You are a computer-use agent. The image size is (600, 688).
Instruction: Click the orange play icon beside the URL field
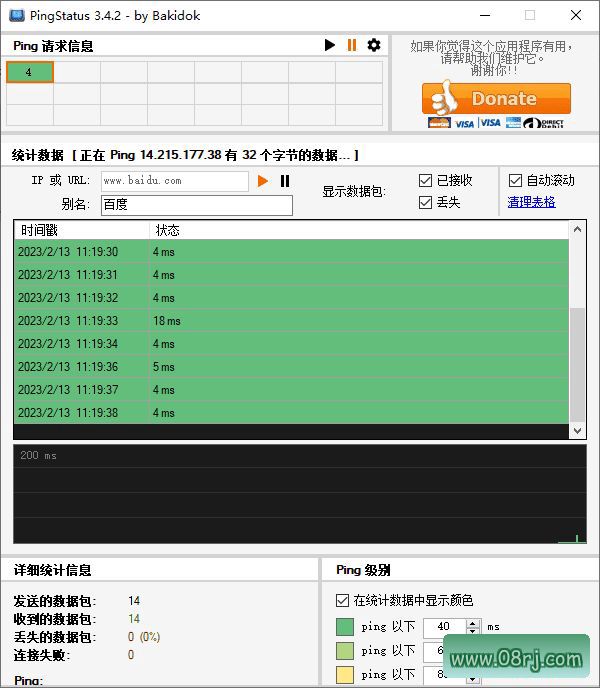(x=262, y=181)
